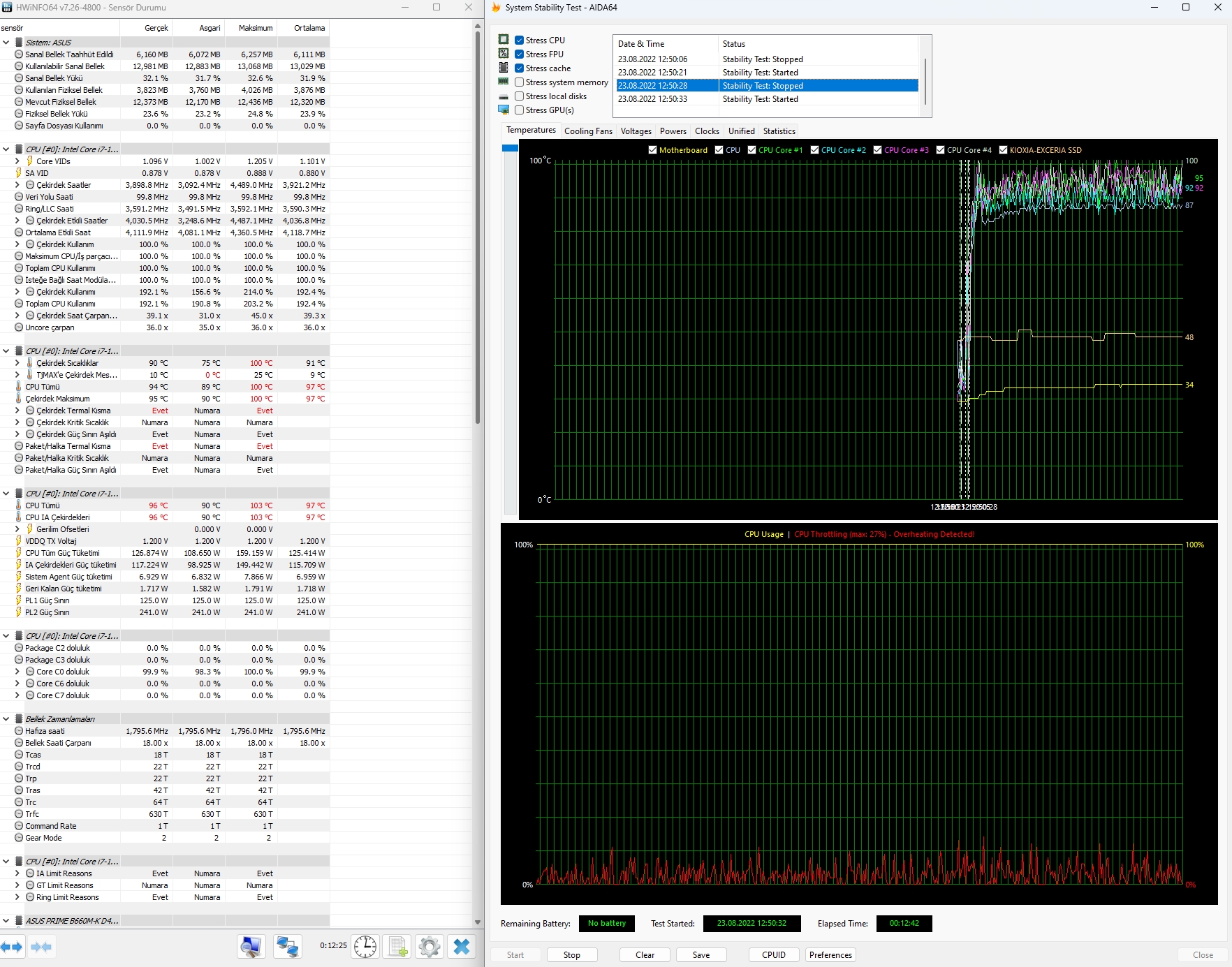This screenshot has width=1232, height=967.
Task: Uncheck the Stress FPU checkbox
Action: (x=520, y=54)
